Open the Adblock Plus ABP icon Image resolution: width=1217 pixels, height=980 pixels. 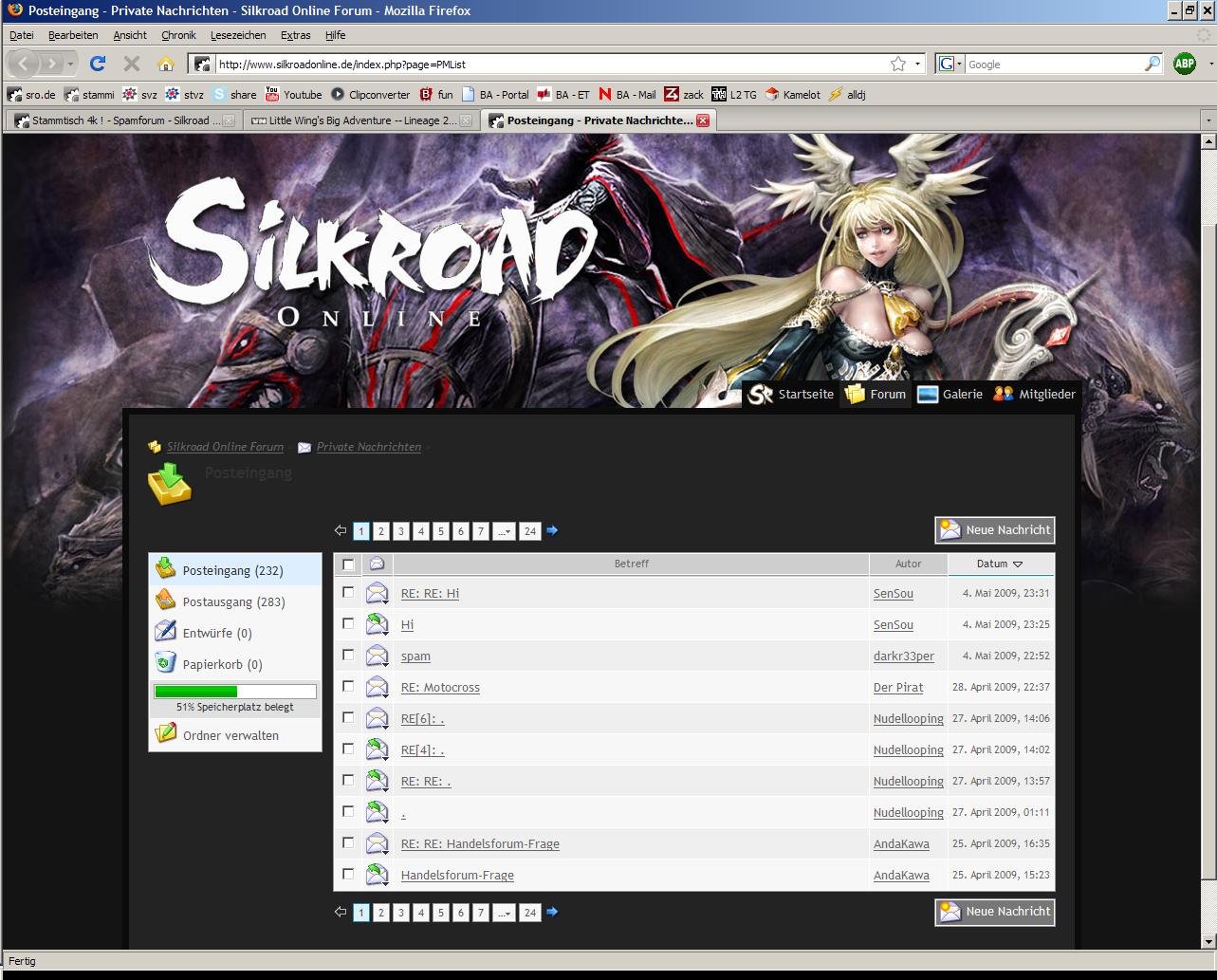point(1184,64)
